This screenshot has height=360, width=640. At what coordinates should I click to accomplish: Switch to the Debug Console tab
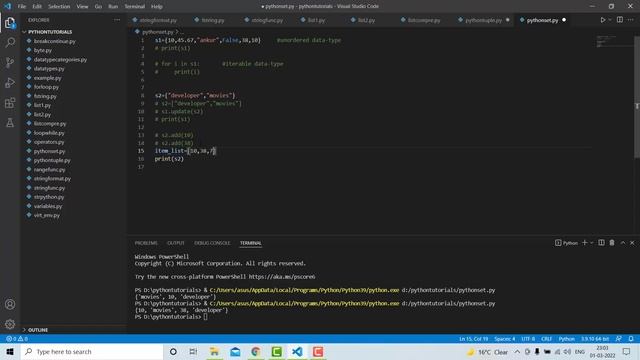click(212, 243)
